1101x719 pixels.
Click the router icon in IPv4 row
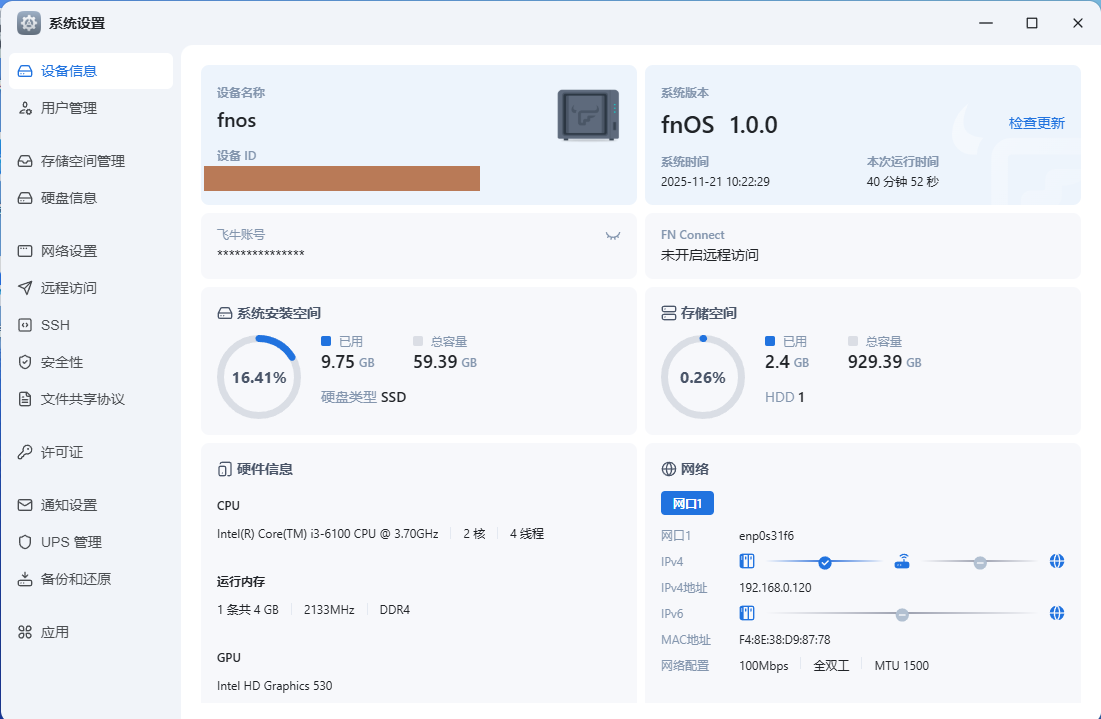pyautogui.click(x=902, y=561)
